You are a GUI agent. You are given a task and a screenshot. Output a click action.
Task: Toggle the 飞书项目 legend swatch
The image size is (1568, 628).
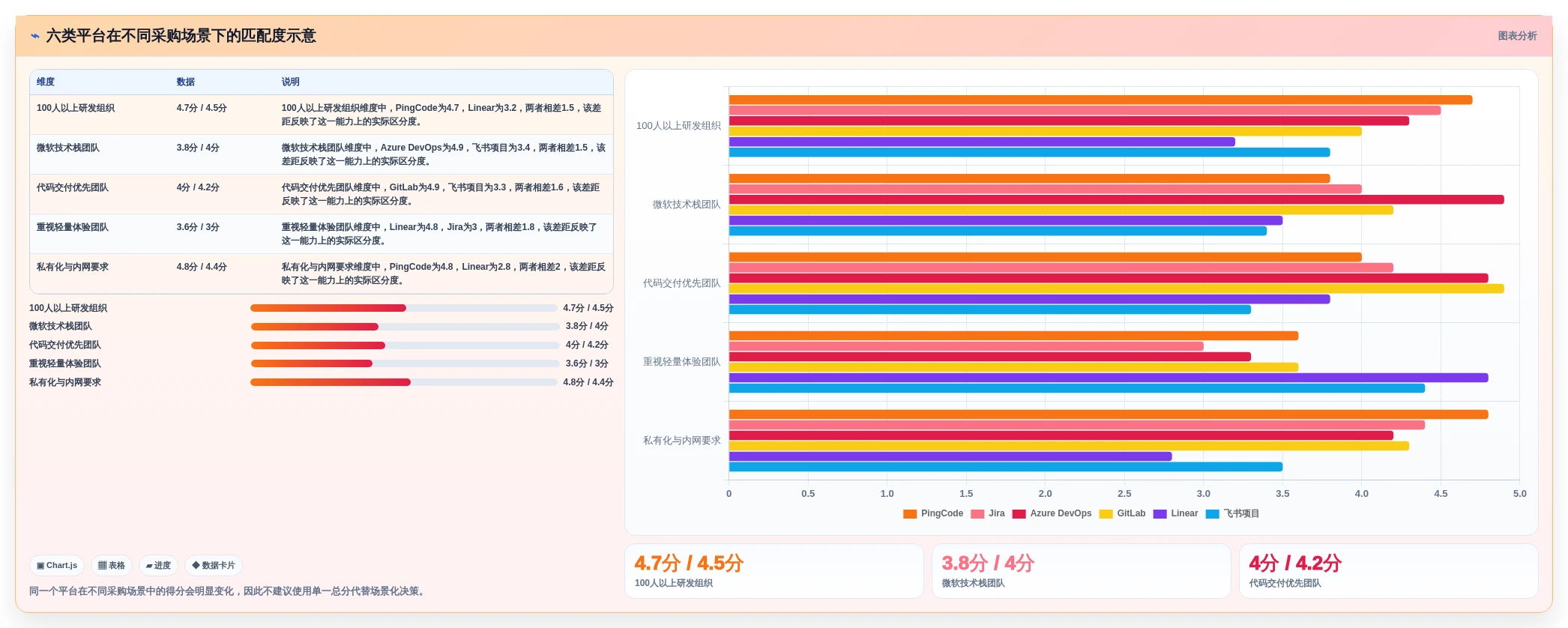[1213, 514]
